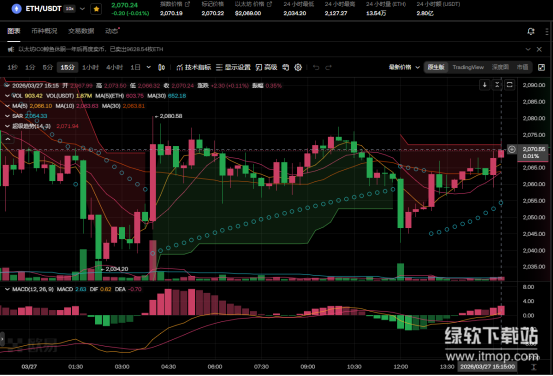Open the 最新价格 price type dropdown
Image resolution: width=553 pixels, height=376 pixels.
click(x=404, y=67)
